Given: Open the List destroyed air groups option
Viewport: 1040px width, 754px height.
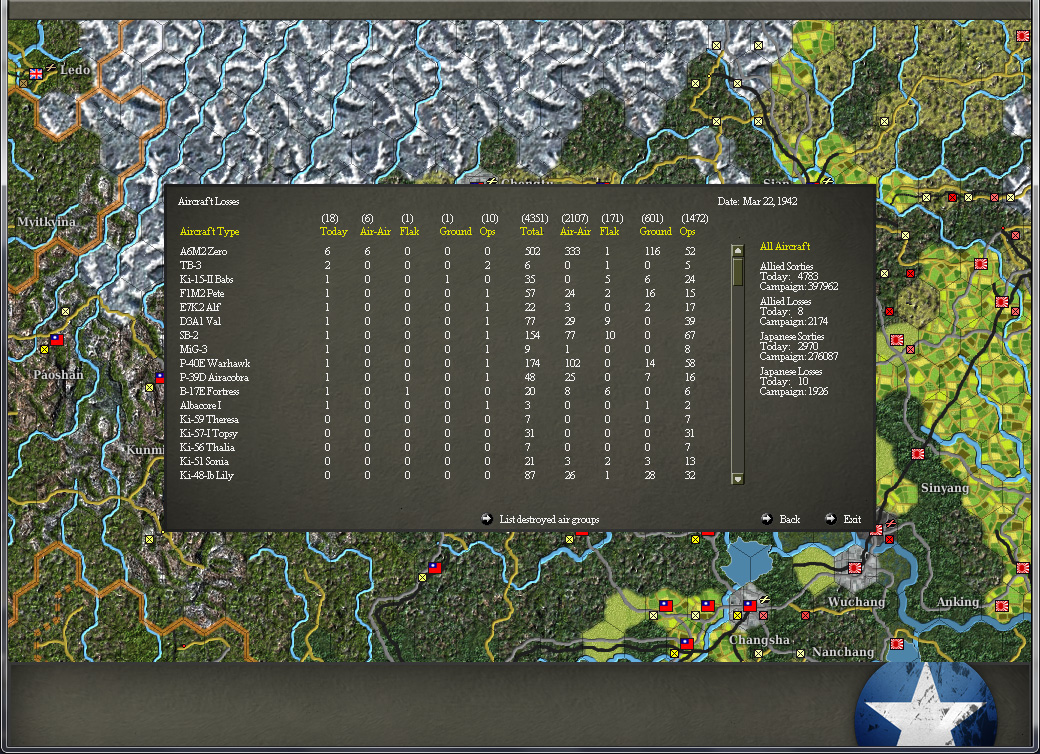Looking at the screenshot, I should [x=540, y=519].
